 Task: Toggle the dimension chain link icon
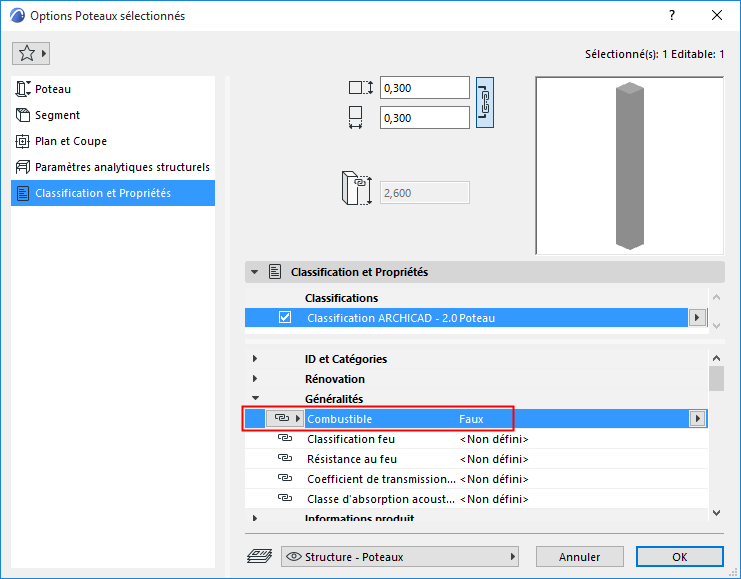coord(485,102)
